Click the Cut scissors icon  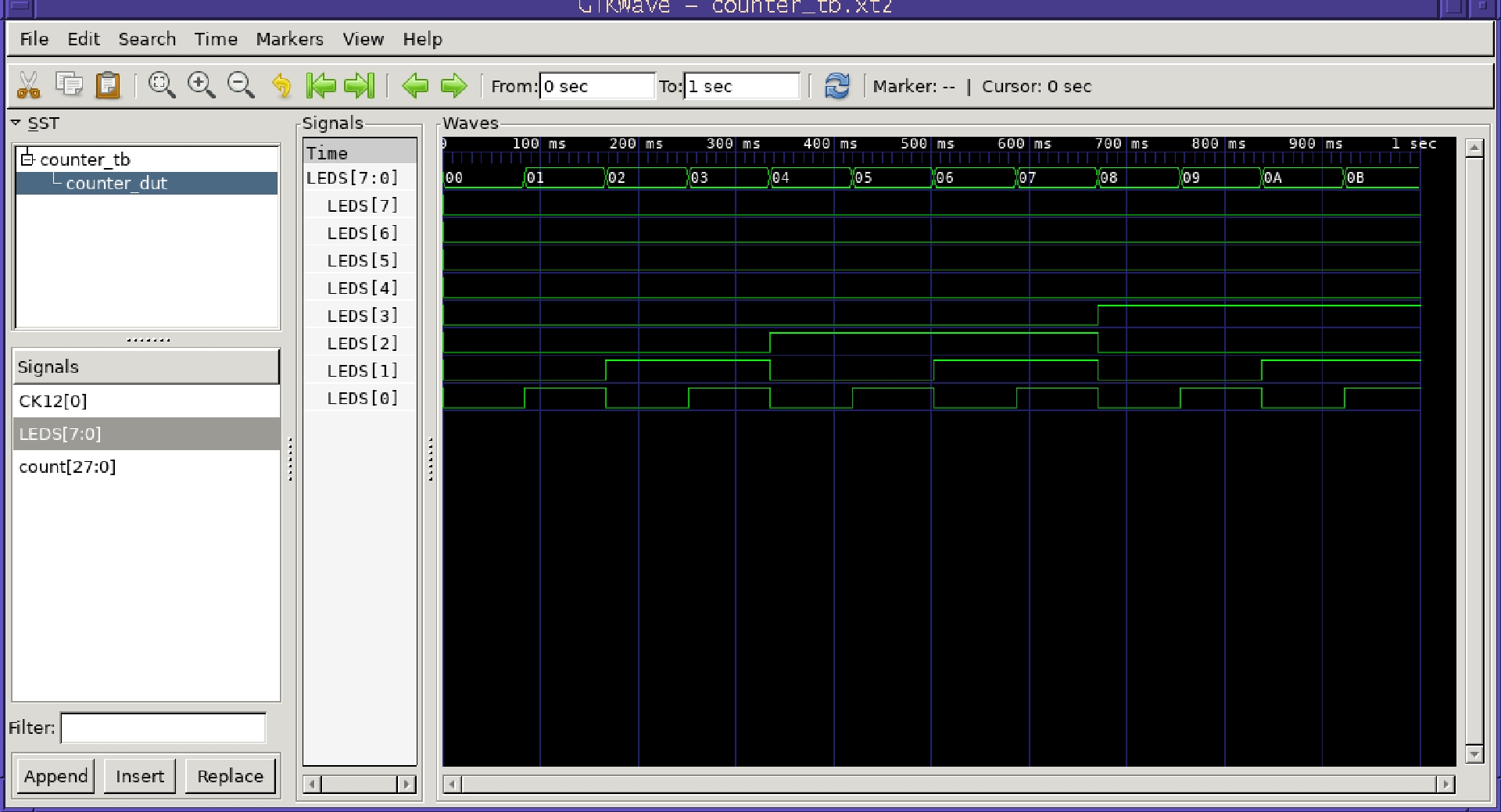click(x=29, y=85)
